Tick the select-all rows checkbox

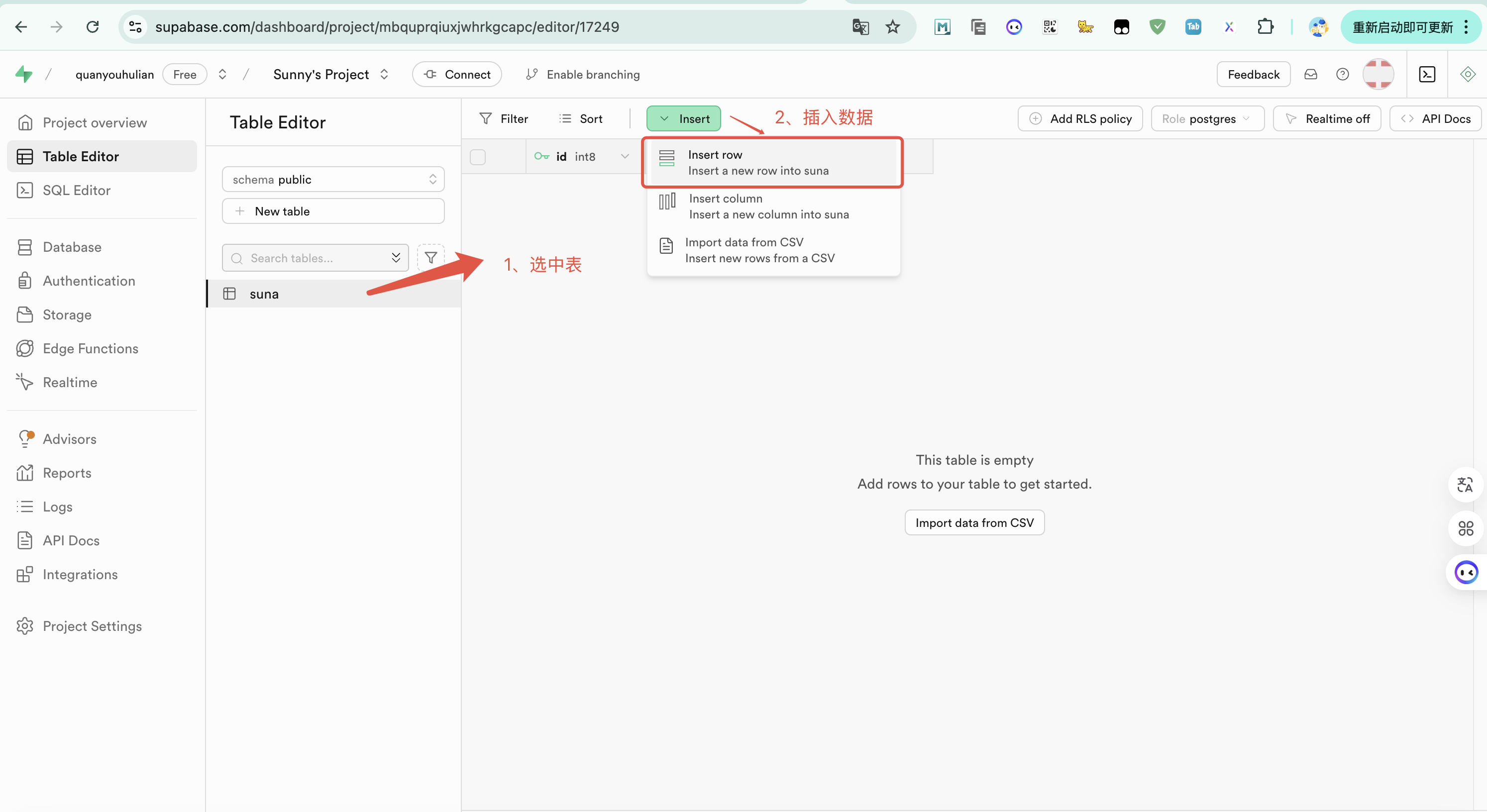477,157
